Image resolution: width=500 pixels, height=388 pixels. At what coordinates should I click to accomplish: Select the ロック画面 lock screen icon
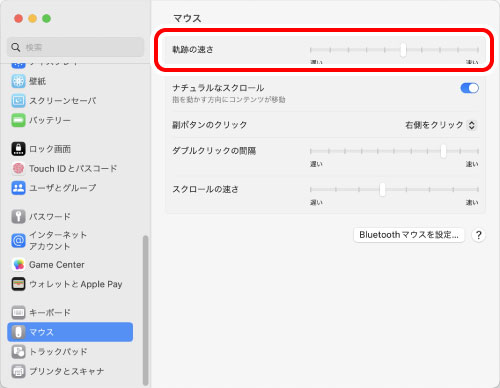click(18, 149)
